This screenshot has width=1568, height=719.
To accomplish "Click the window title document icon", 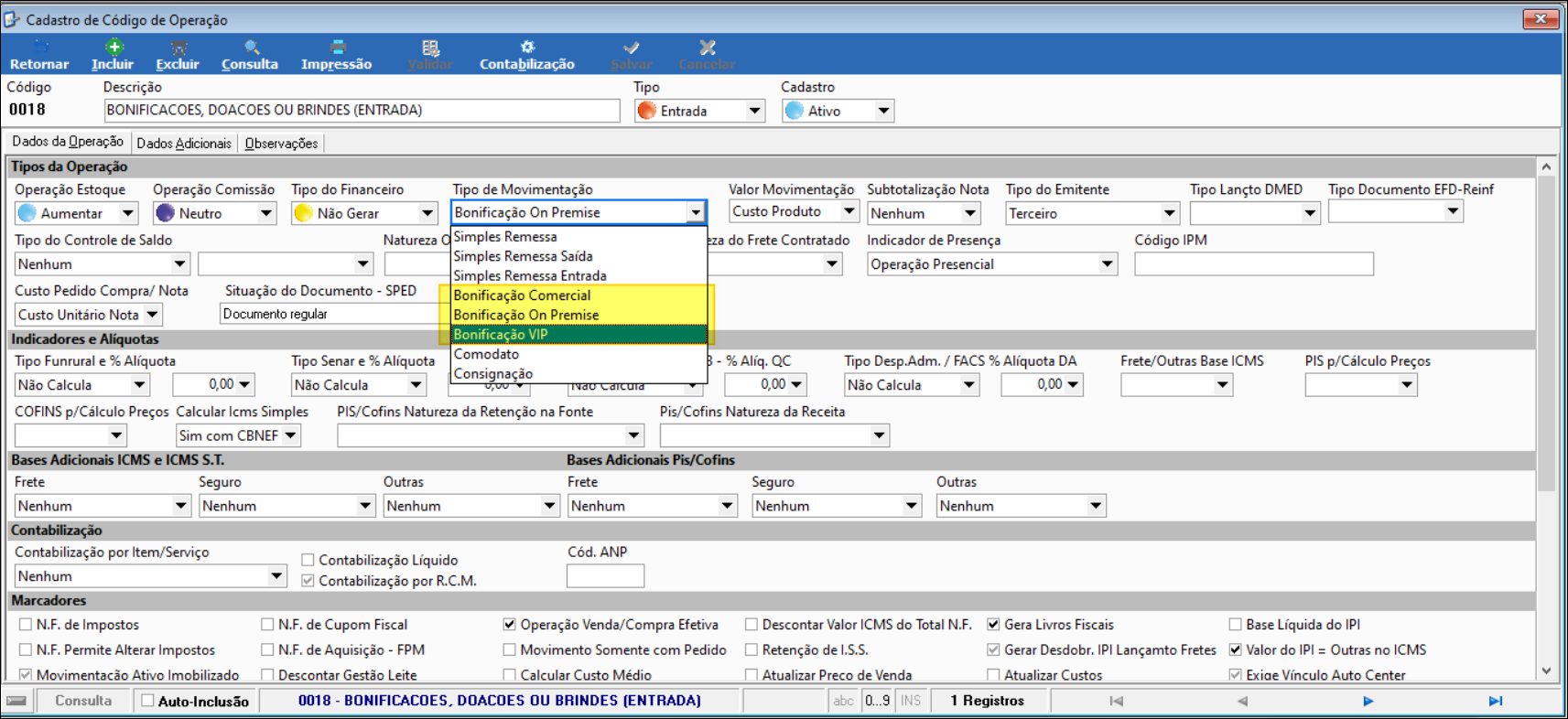I will click(12, 19).
